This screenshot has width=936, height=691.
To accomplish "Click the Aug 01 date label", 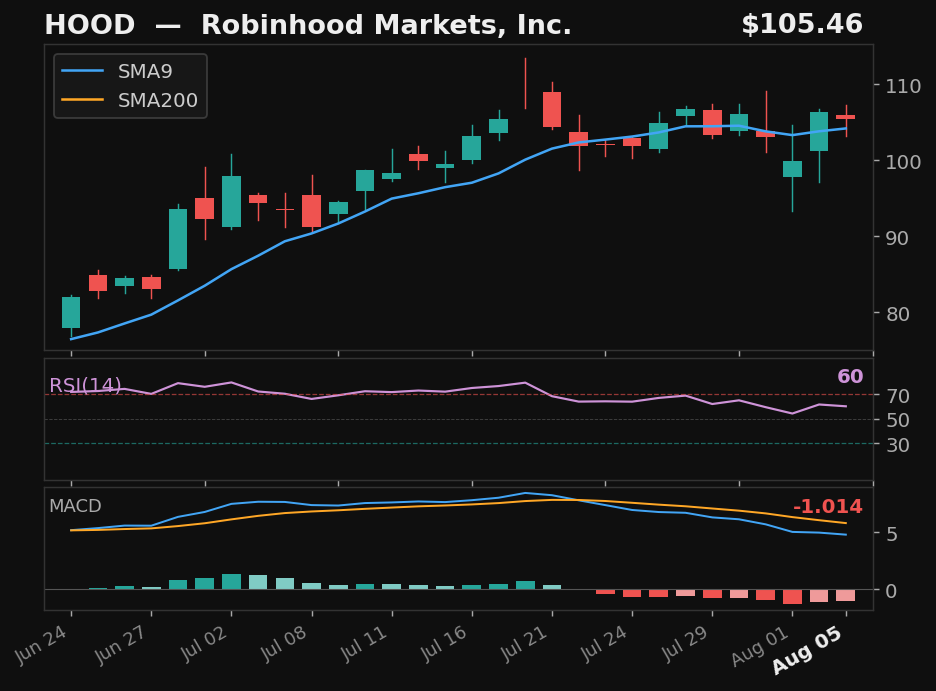I will pos(759,646).
